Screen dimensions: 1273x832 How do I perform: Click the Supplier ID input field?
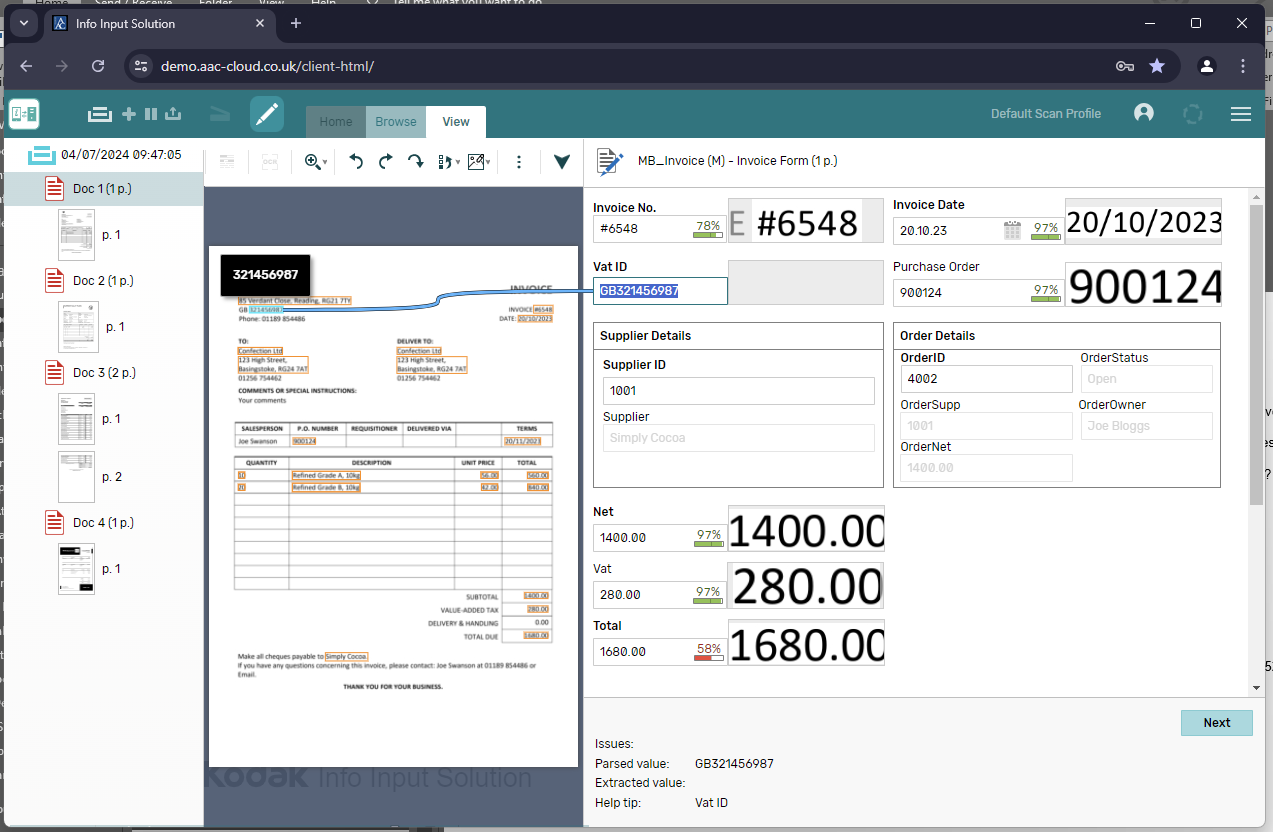(x=738, y=391)
